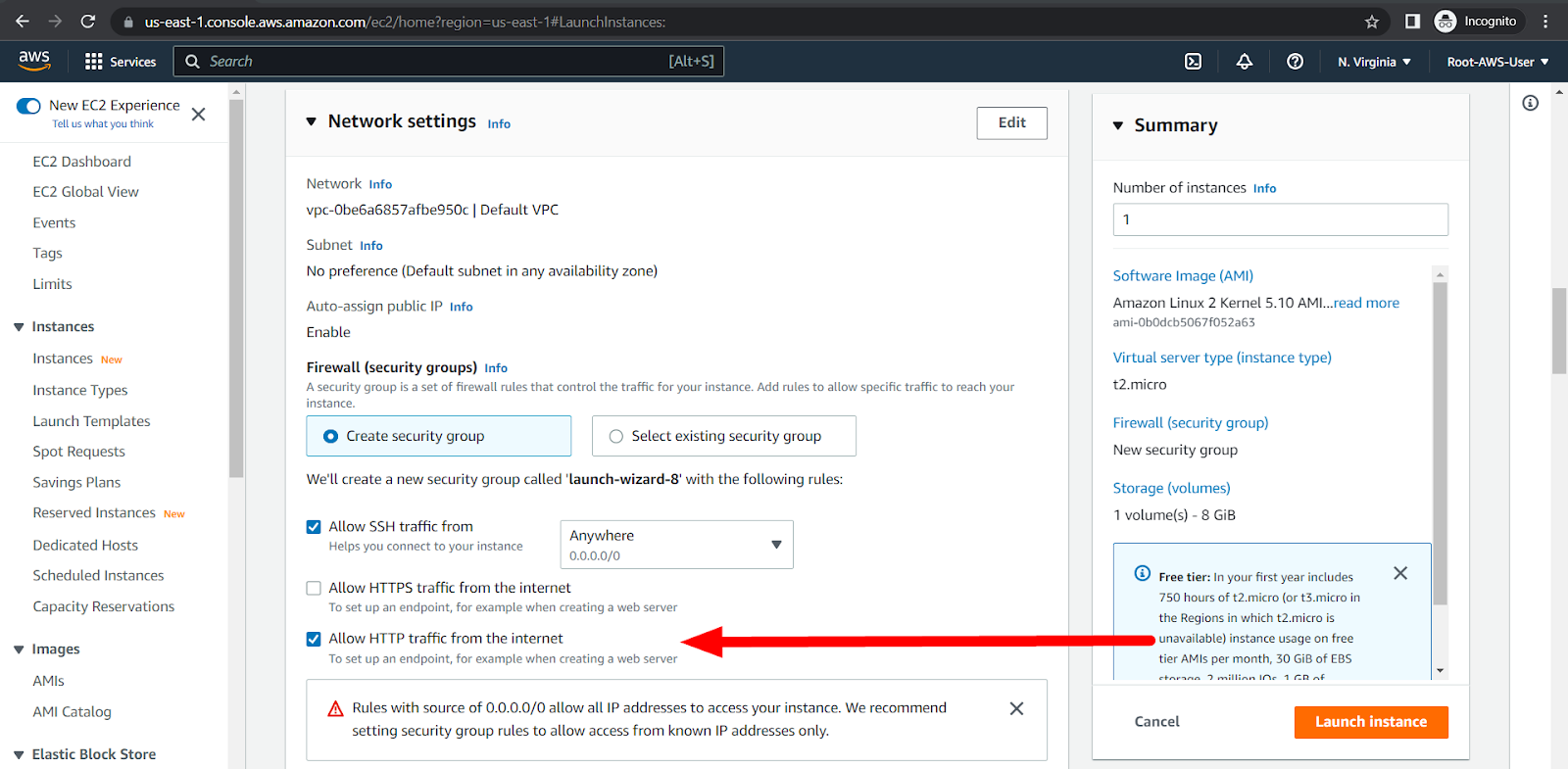The width and height of the screenshot is (1568, 769).
Task: Open the help question mark menu
Action: [x=1295, y=62]
